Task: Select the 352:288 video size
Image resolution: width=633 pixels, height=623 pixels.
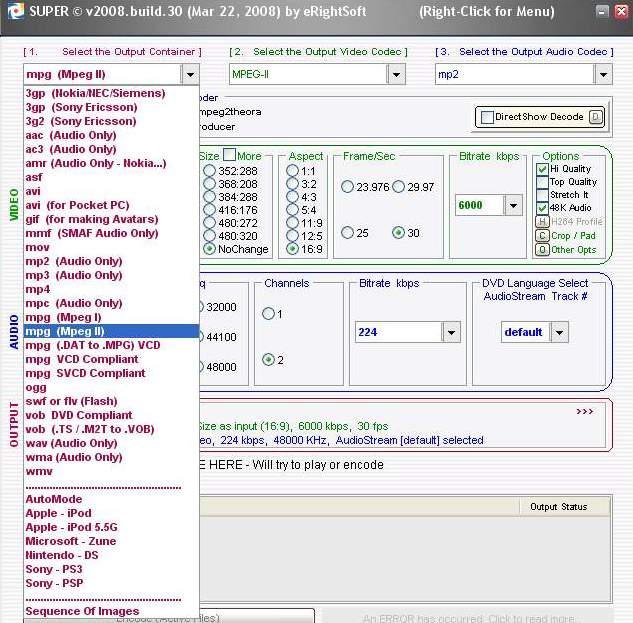Action: coord(210,171)
